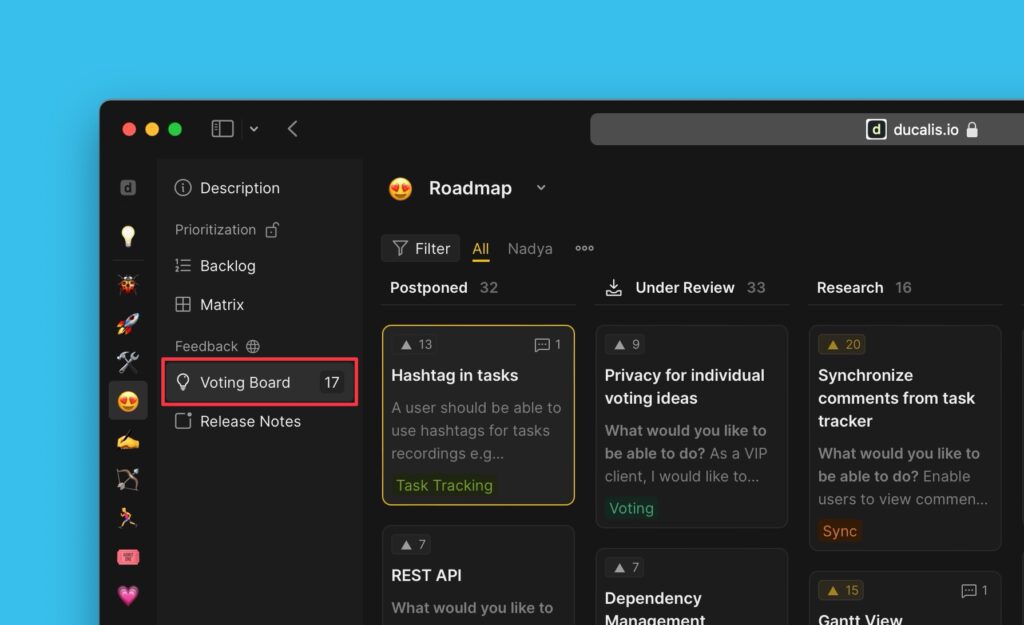
Task: Open the Release Notes link
Action: (x=250, y=421)
